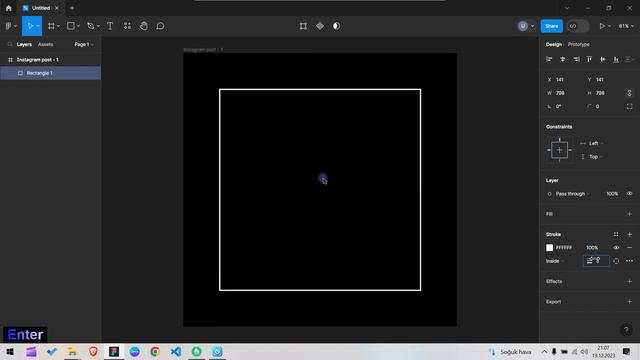This screenshot has width=640, height=360.
Task: Select the Text tool
Action: (x=110, y=26)
